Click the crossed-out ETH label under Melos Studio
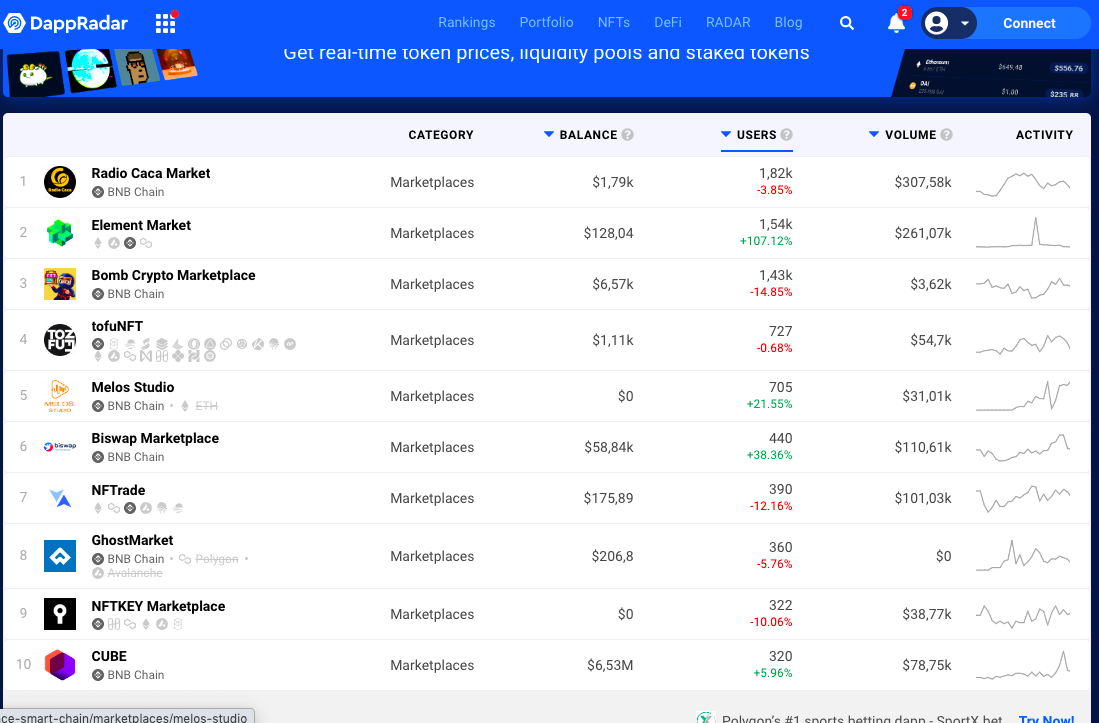The height and width of the screenshot is (723, 1099). coord(206,406)
